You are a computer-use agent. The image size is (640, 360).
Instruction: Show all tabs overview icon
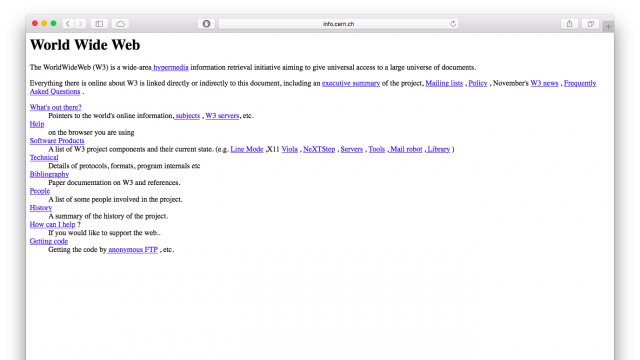[591, 24]
